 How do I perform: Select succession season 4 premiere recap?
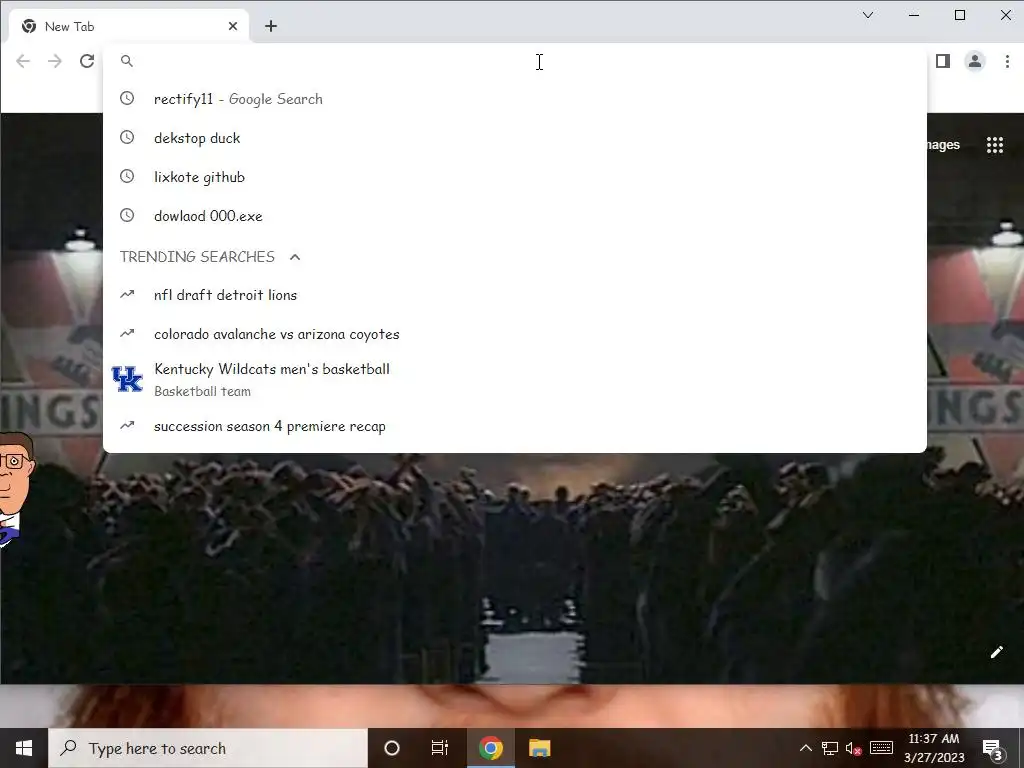coord(515,426)
